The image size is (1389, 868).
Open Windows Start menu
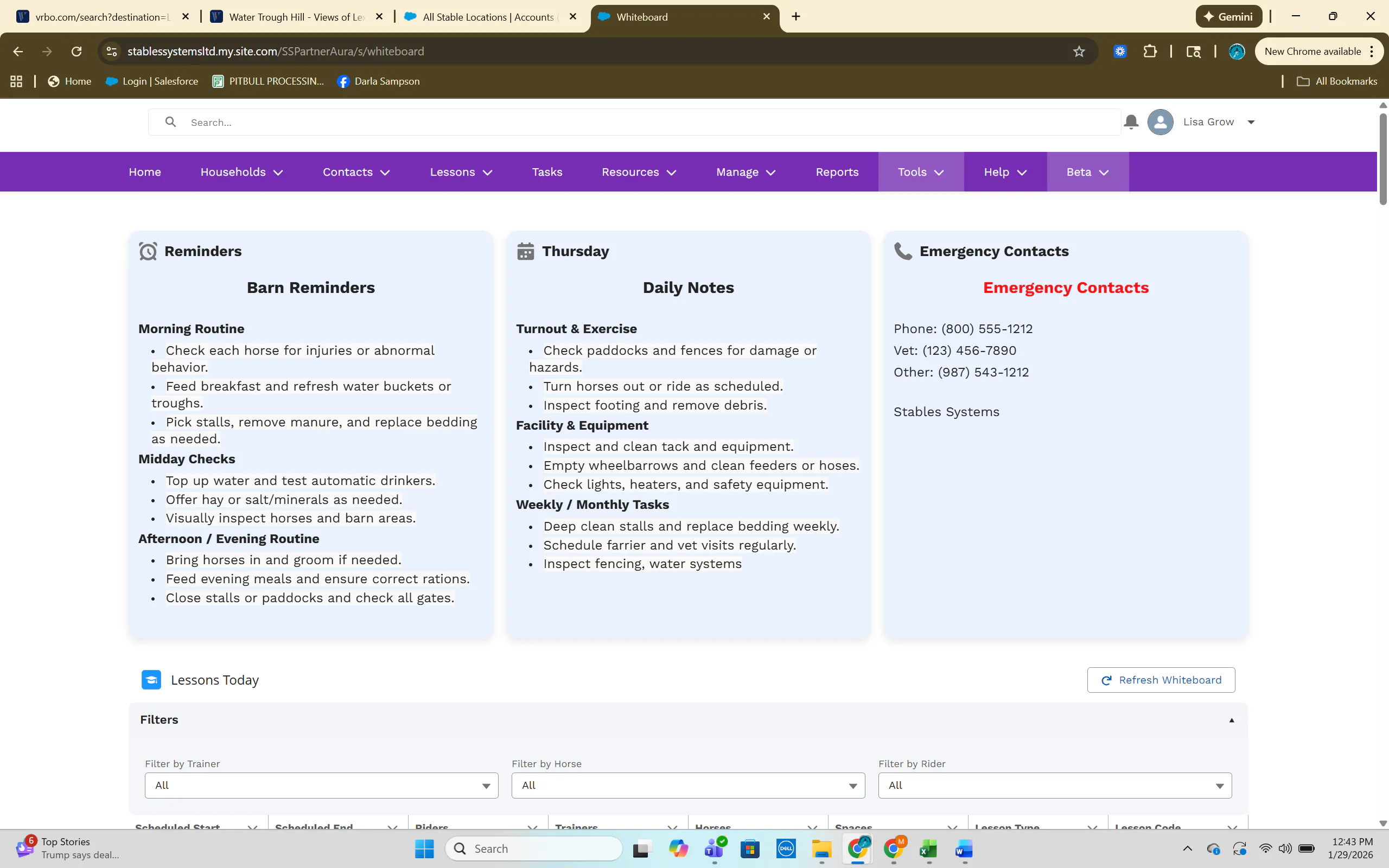point(424,848)
